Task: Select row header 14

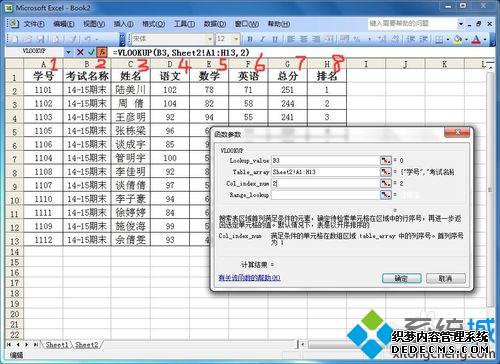Action: point(14,252)
